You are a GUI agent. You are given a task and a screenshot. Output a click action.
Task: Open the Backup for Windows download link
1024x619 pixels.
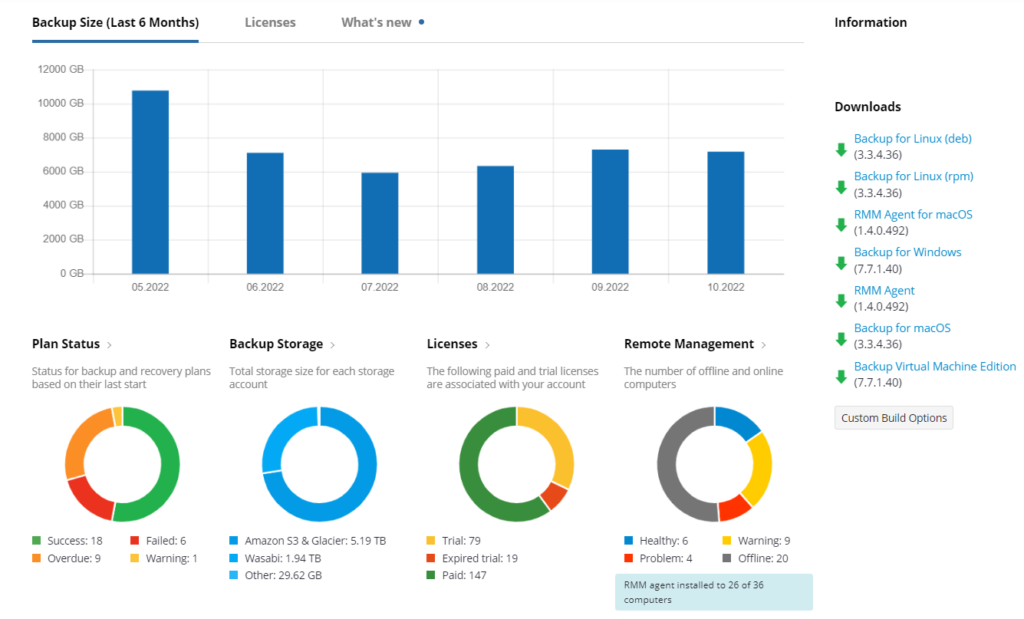pos(907,251)
